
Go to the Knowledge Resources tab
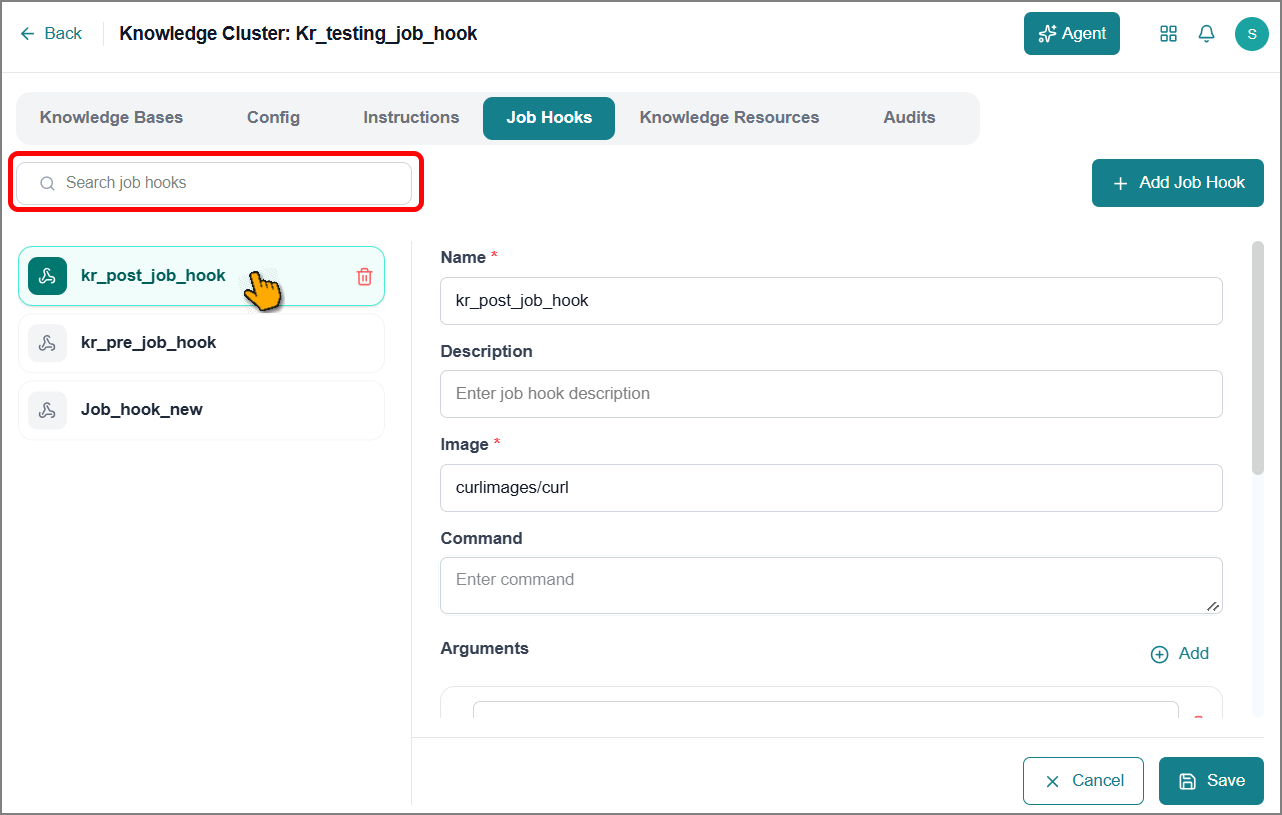click(729, 118)
